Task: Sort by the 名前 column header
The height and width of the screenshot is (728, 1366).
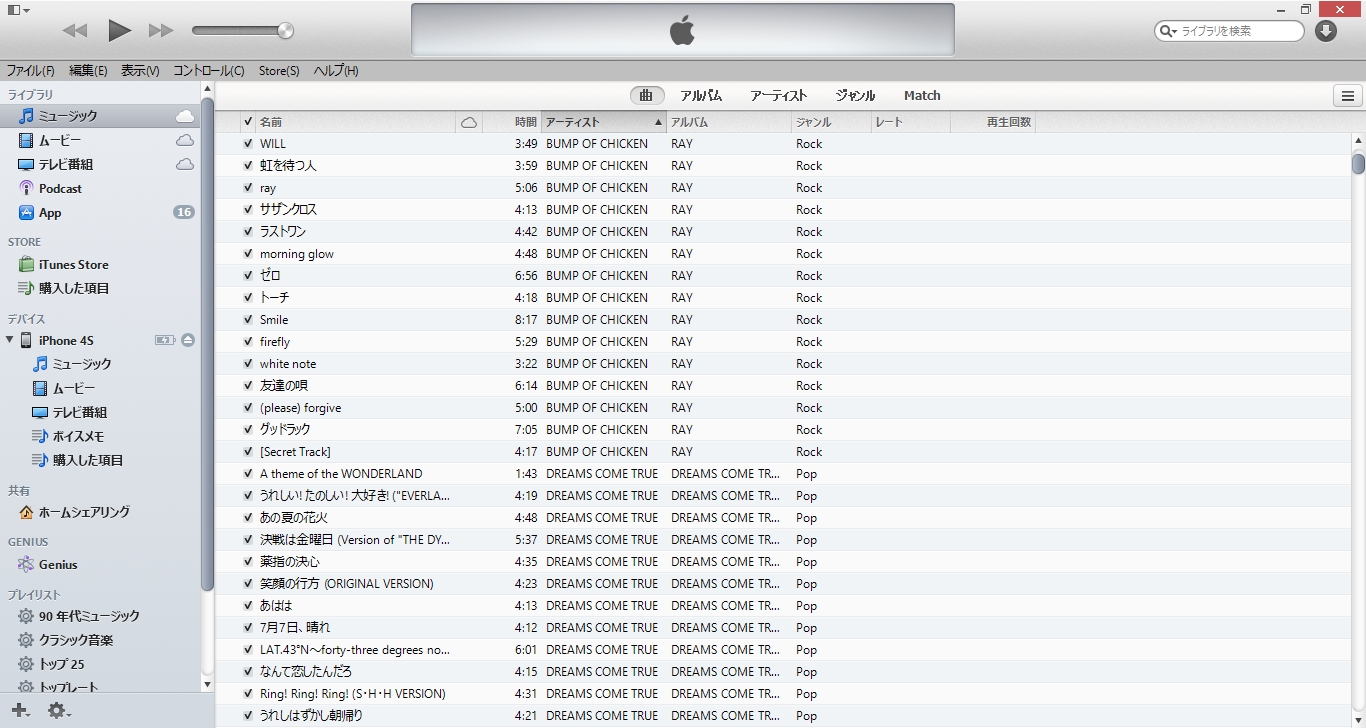Action: 356,122
